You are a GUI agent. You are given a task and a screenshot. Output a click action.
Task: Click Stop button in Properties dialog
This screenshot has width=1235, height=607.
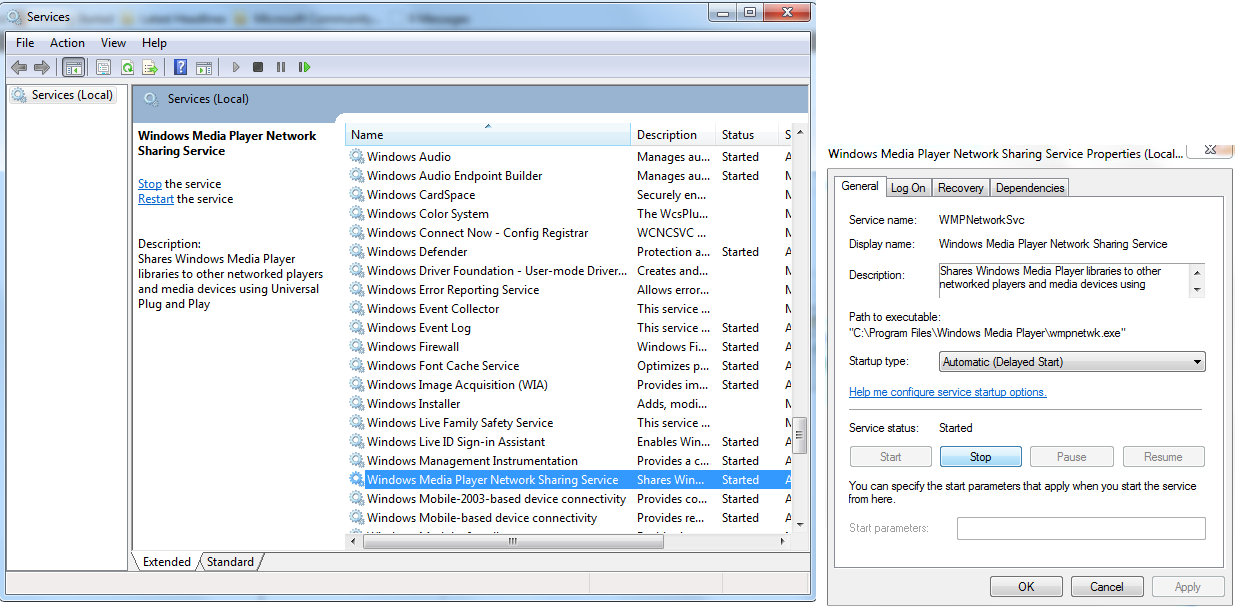[x=981, y=457]
